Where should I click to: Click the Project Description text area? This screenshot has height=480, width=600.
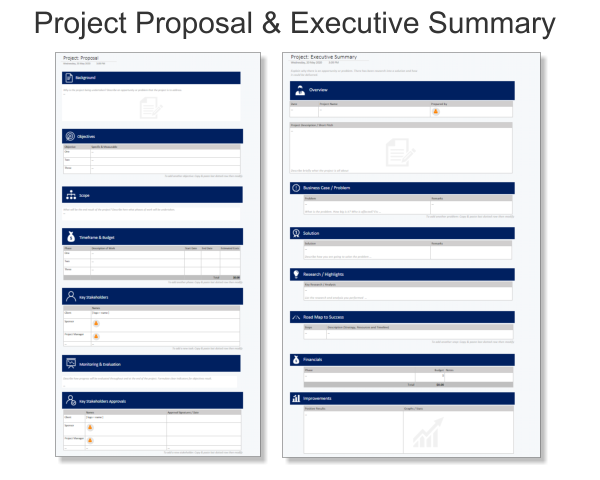tap(401, 150)
